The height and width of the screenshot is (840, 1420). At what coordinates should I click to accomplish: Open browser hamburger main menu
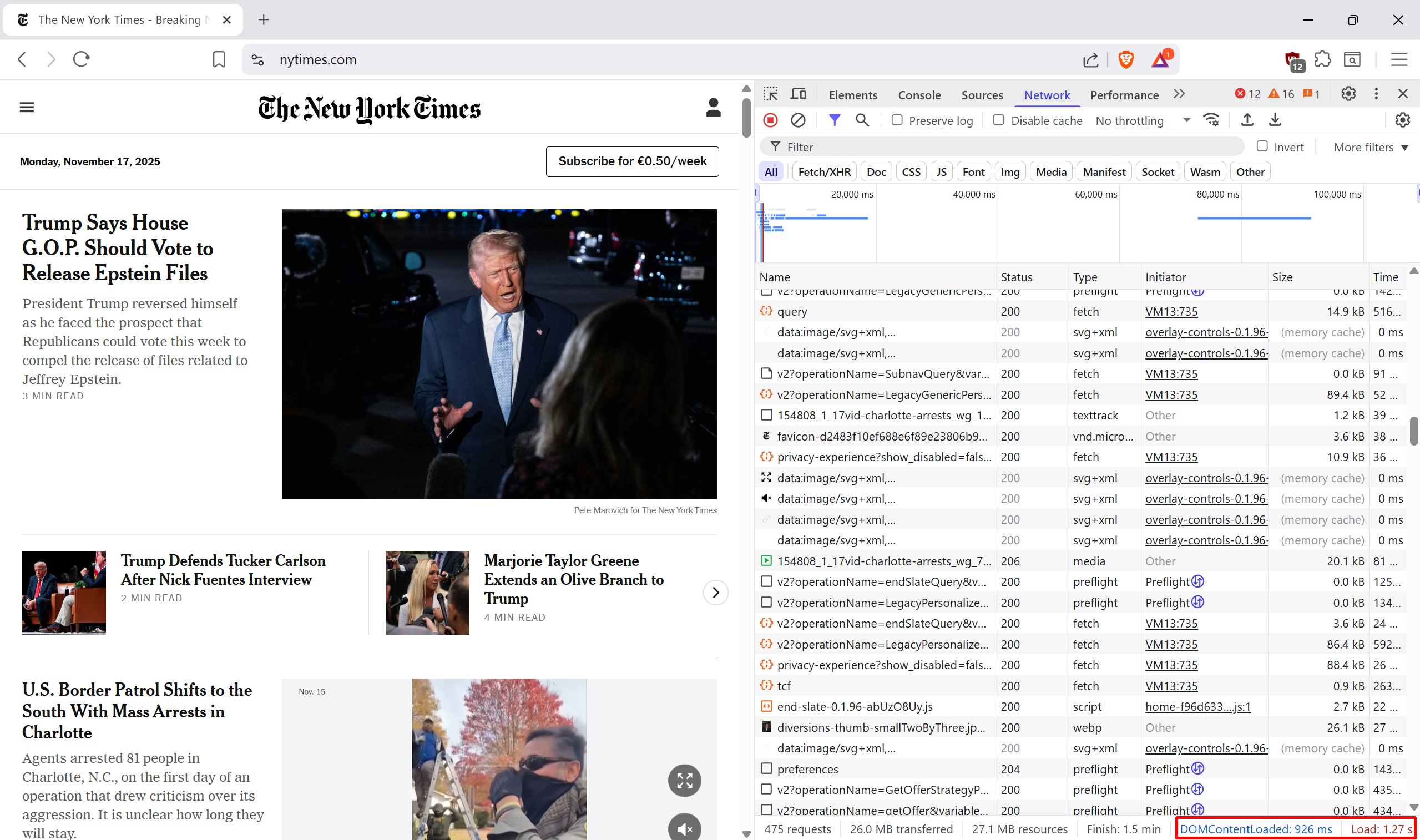[x=1399, y=59]
